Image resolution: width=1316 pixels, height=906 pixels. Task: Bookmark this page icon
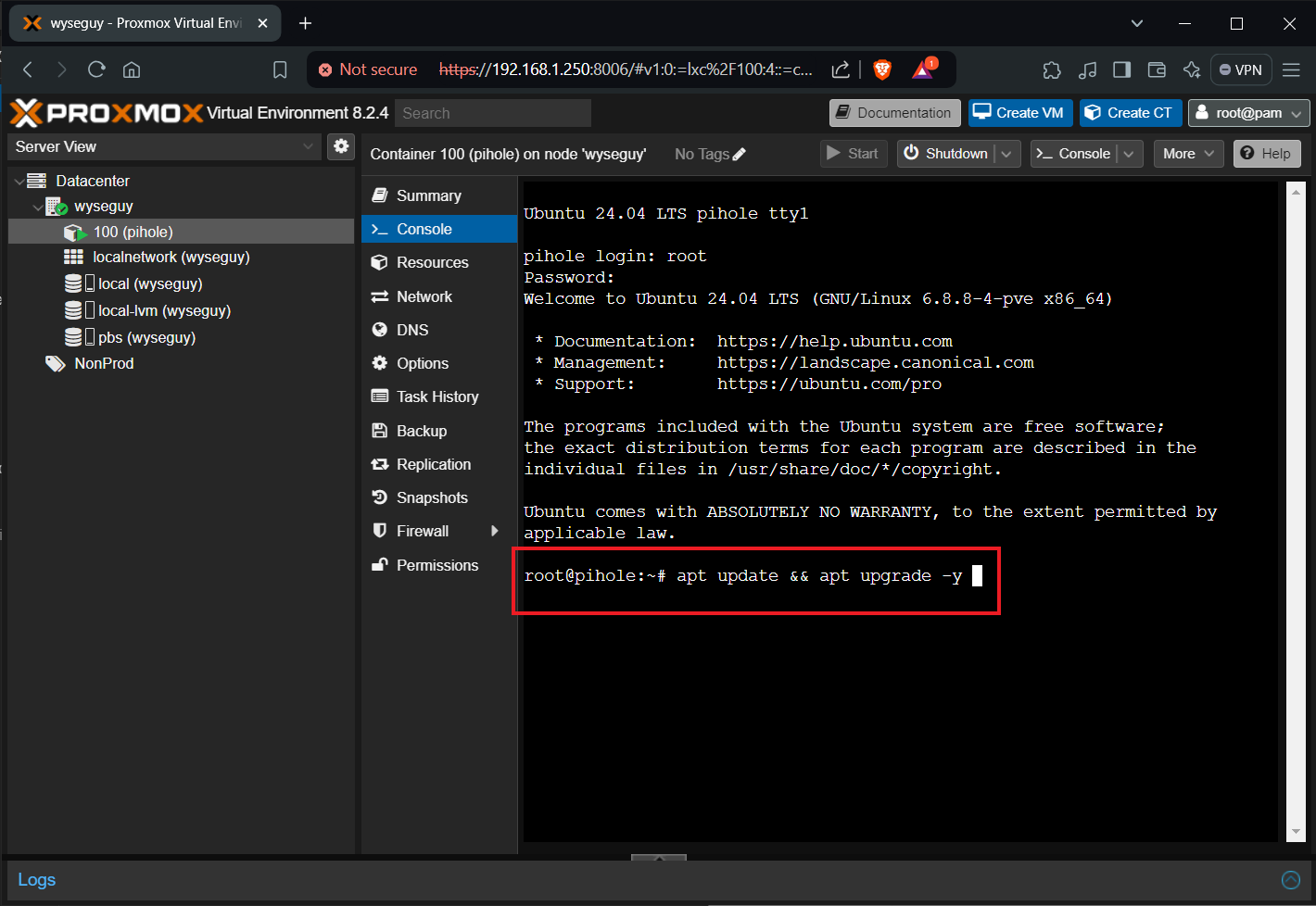pos(280,69)
